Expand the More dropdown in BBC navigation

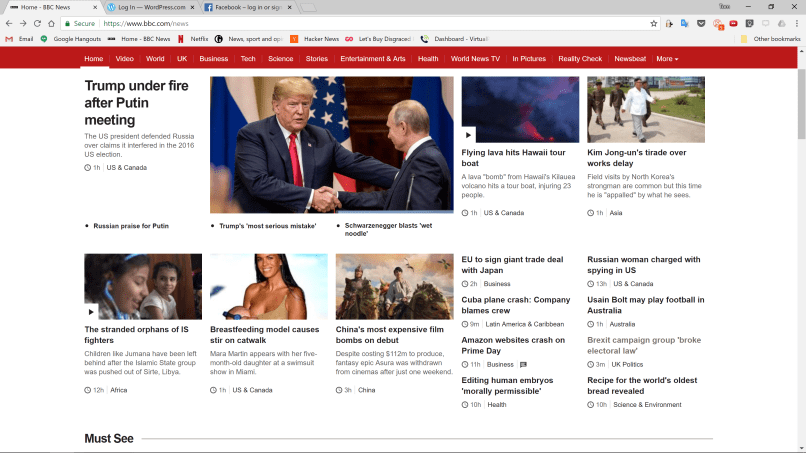(x=667, y=59)
